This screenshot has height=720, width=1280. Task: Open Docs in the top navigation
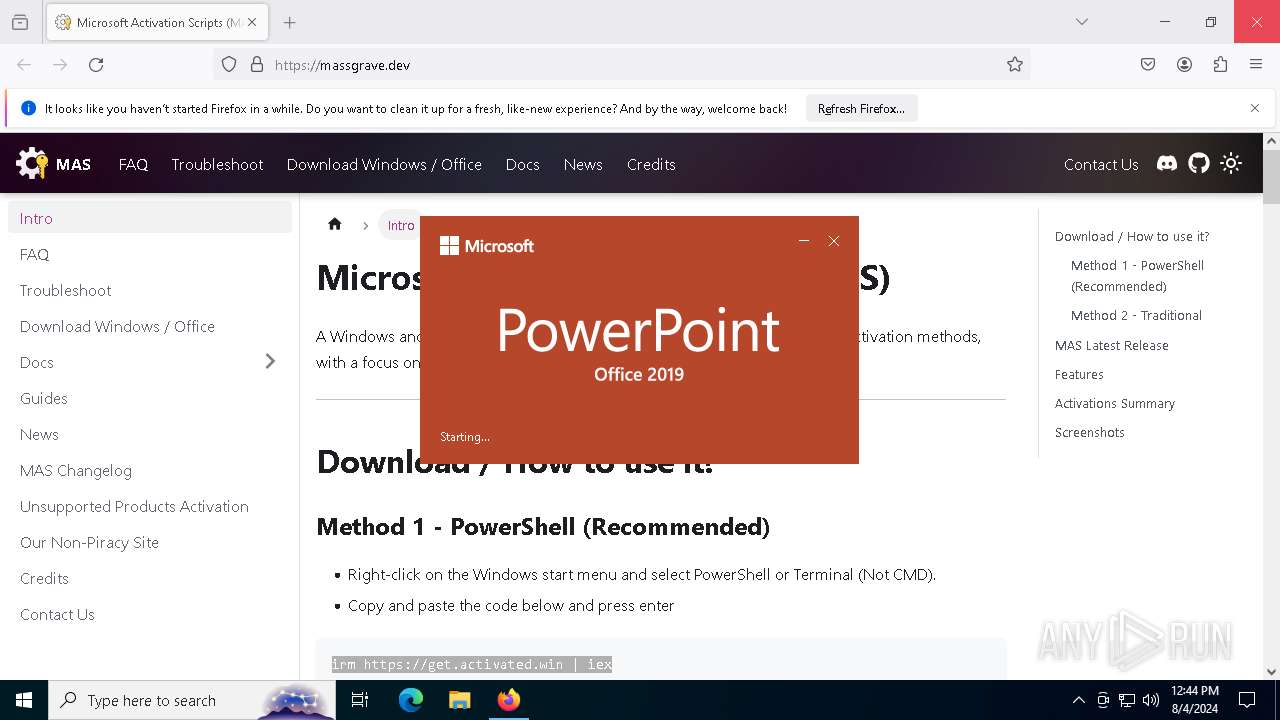(x=522, y=164)
